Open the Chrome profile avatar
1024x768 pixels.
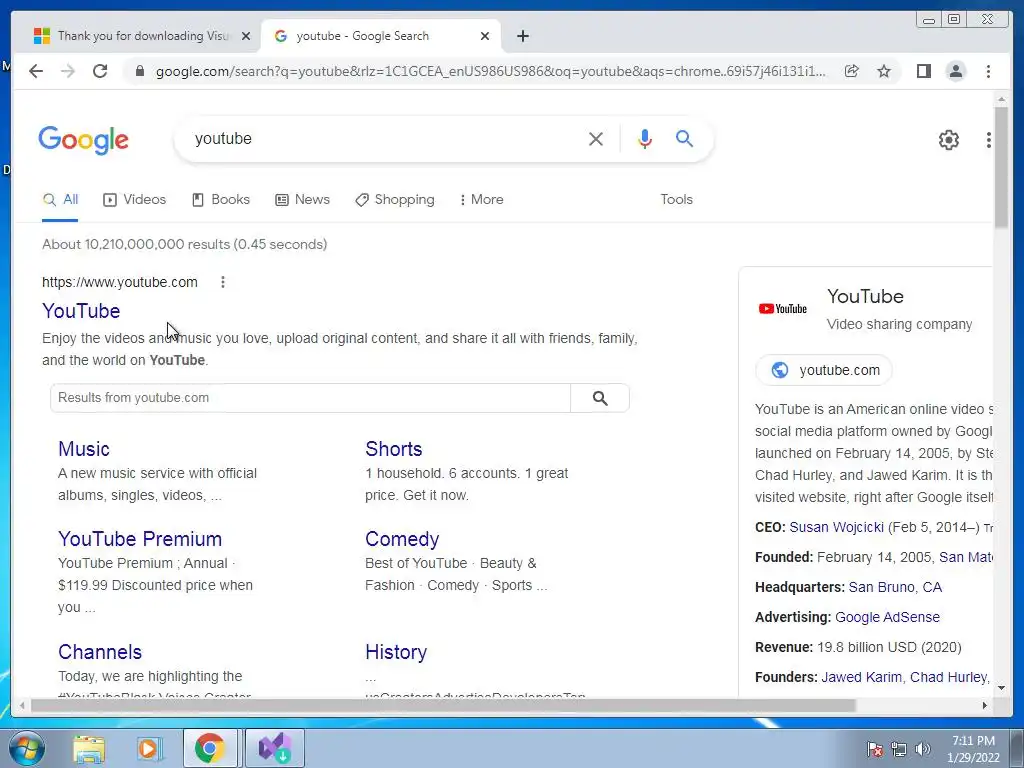point(956,71)
